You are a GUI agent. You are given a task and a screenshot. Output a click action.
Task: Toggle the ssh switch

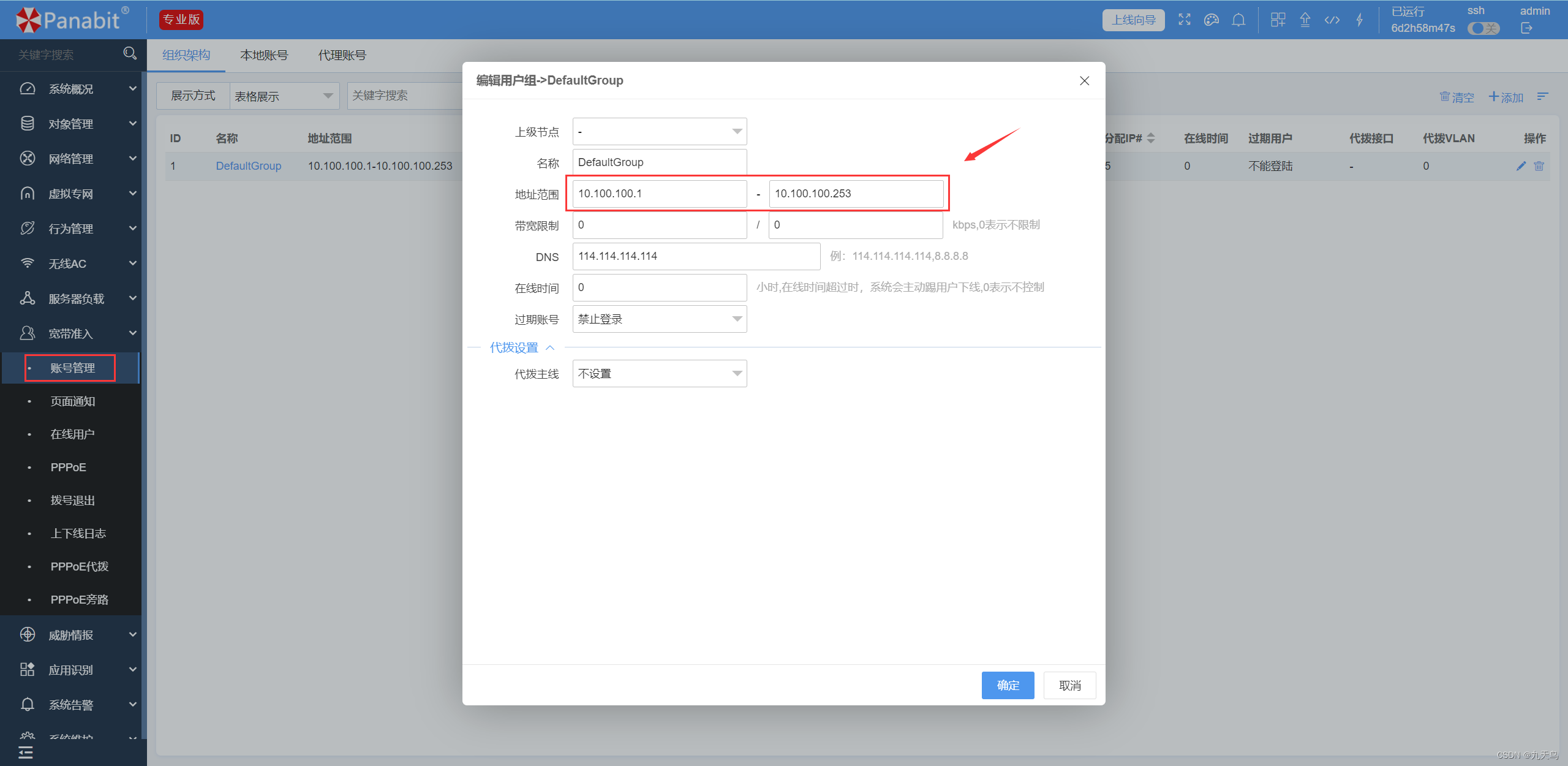pos(1483,28)
